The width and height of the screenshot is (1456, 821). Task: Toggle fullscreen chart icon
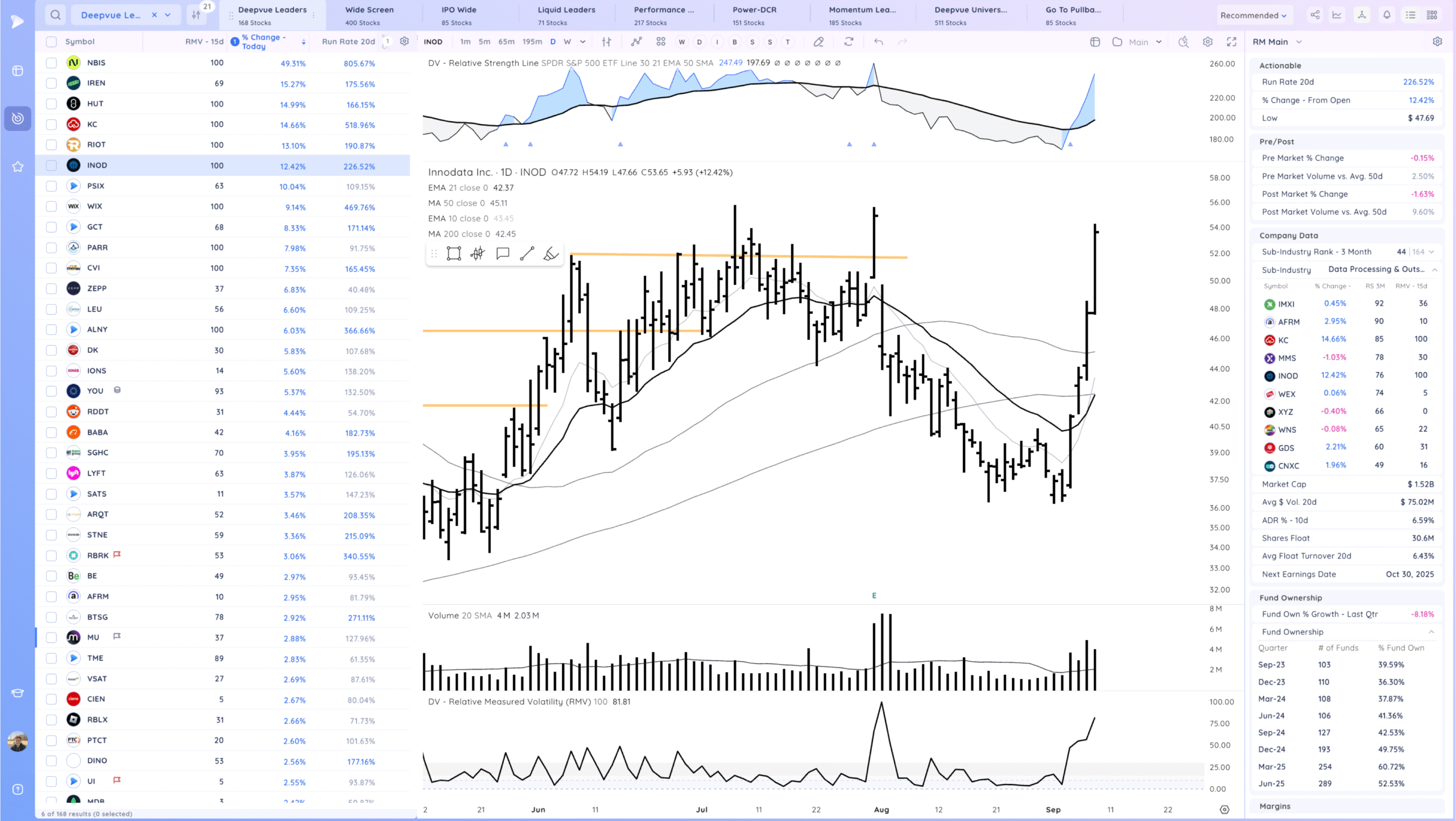1231,42
